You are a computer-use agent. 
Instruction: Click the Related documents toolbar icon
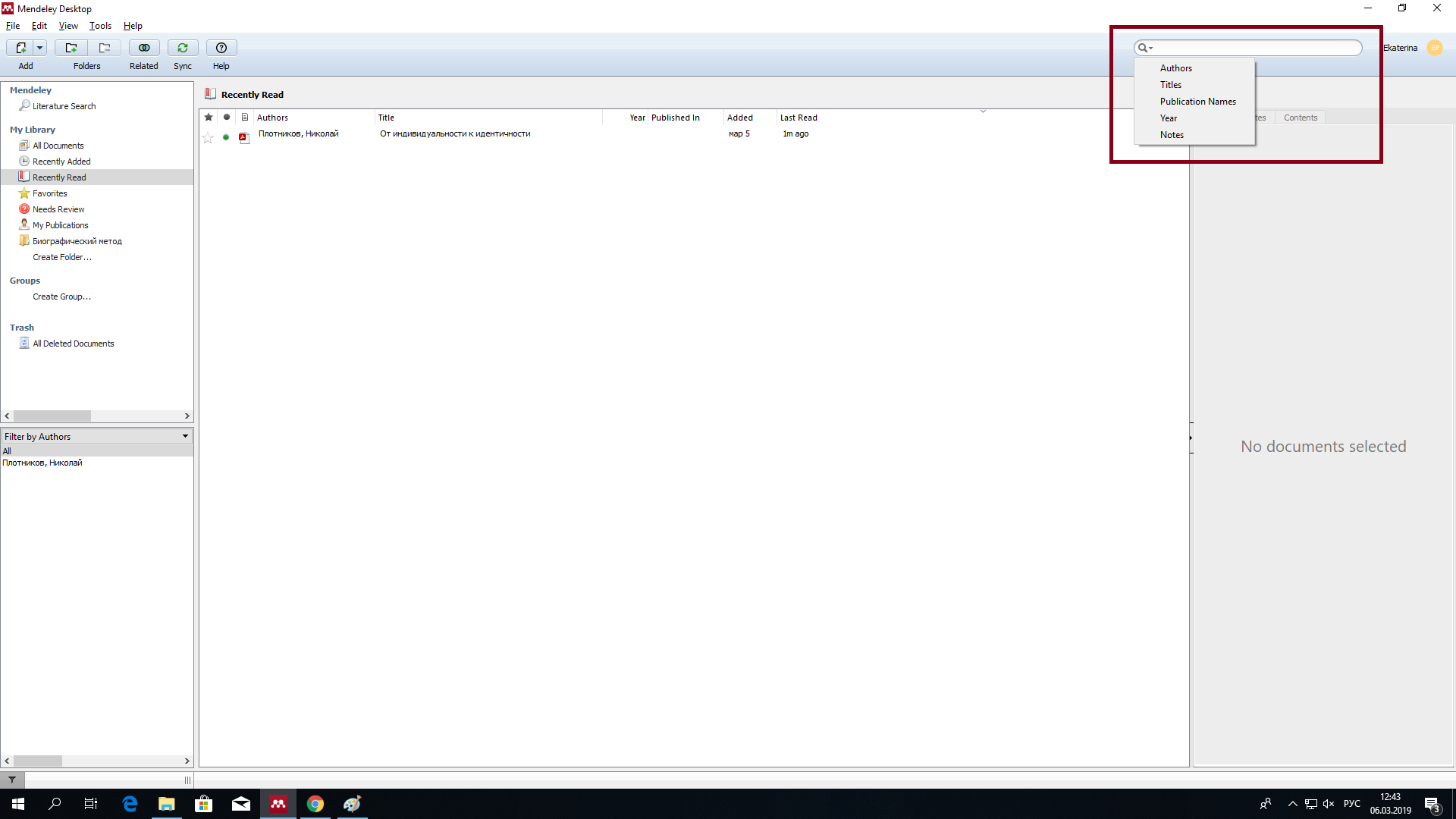[x=144, y=48]
